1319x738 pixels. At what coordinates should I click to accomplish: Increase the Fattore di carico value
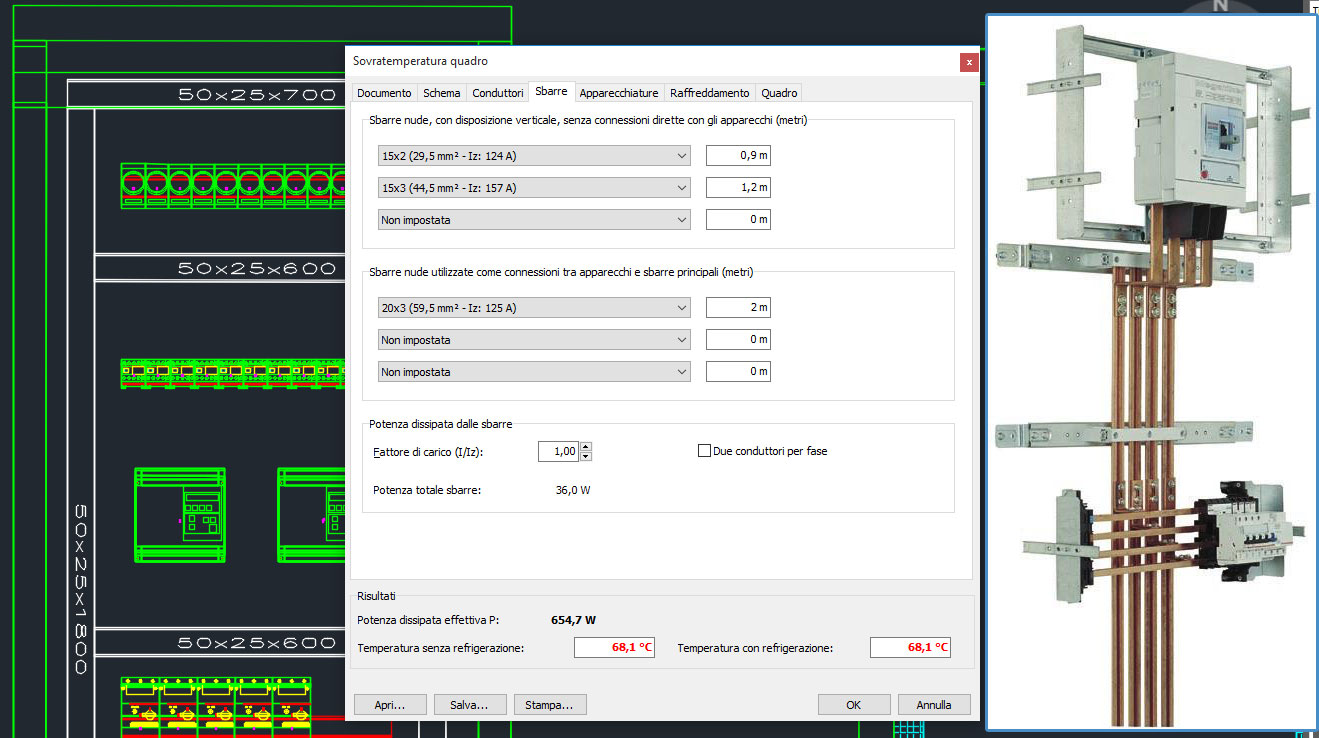(586, 446)
